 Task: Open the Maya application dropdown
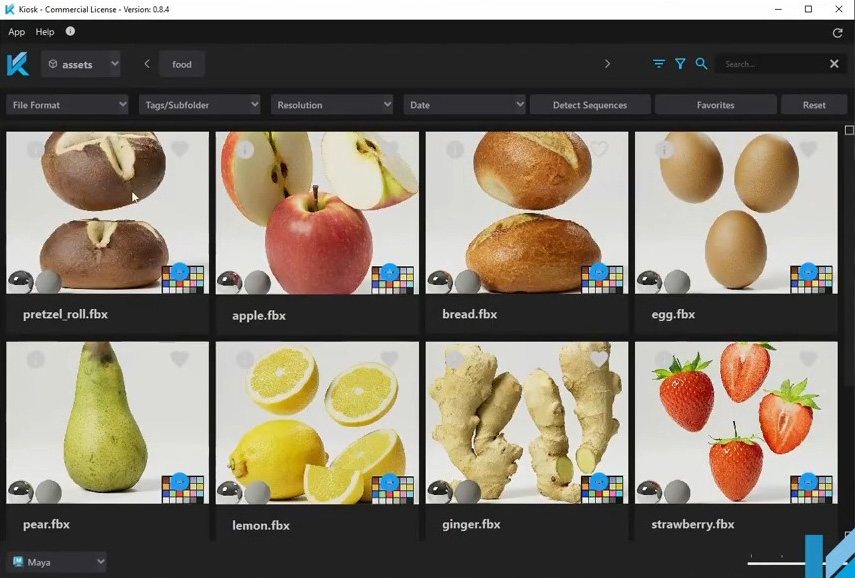58,562
